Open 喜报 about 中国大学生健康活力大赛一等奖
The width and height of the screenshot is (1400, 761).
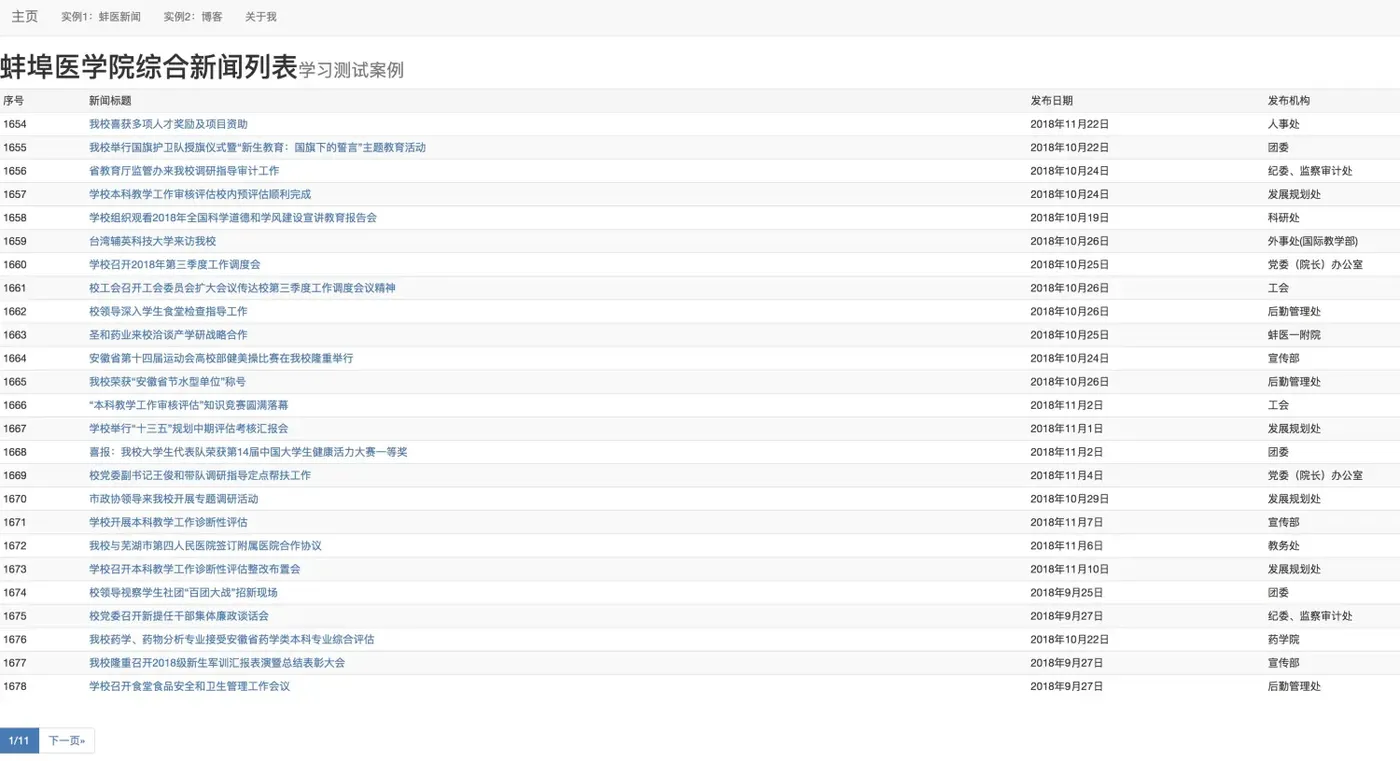tap(248, 452)
